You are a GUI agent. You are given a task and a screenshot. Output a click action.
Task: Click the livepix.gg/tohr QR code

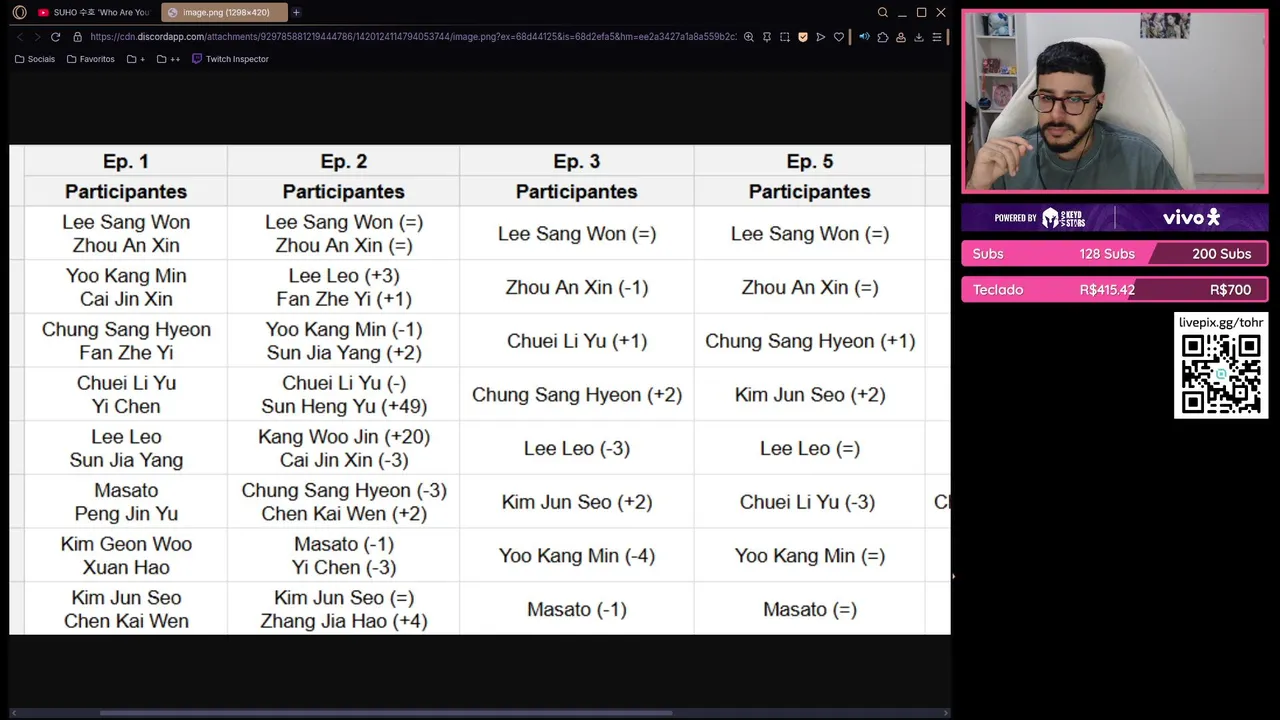pyautogui.click(x=1221, y=374)
